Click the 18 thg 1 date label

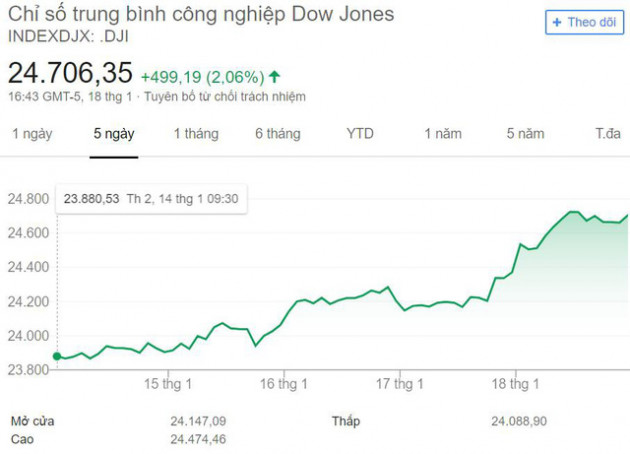tap(515, 384)
